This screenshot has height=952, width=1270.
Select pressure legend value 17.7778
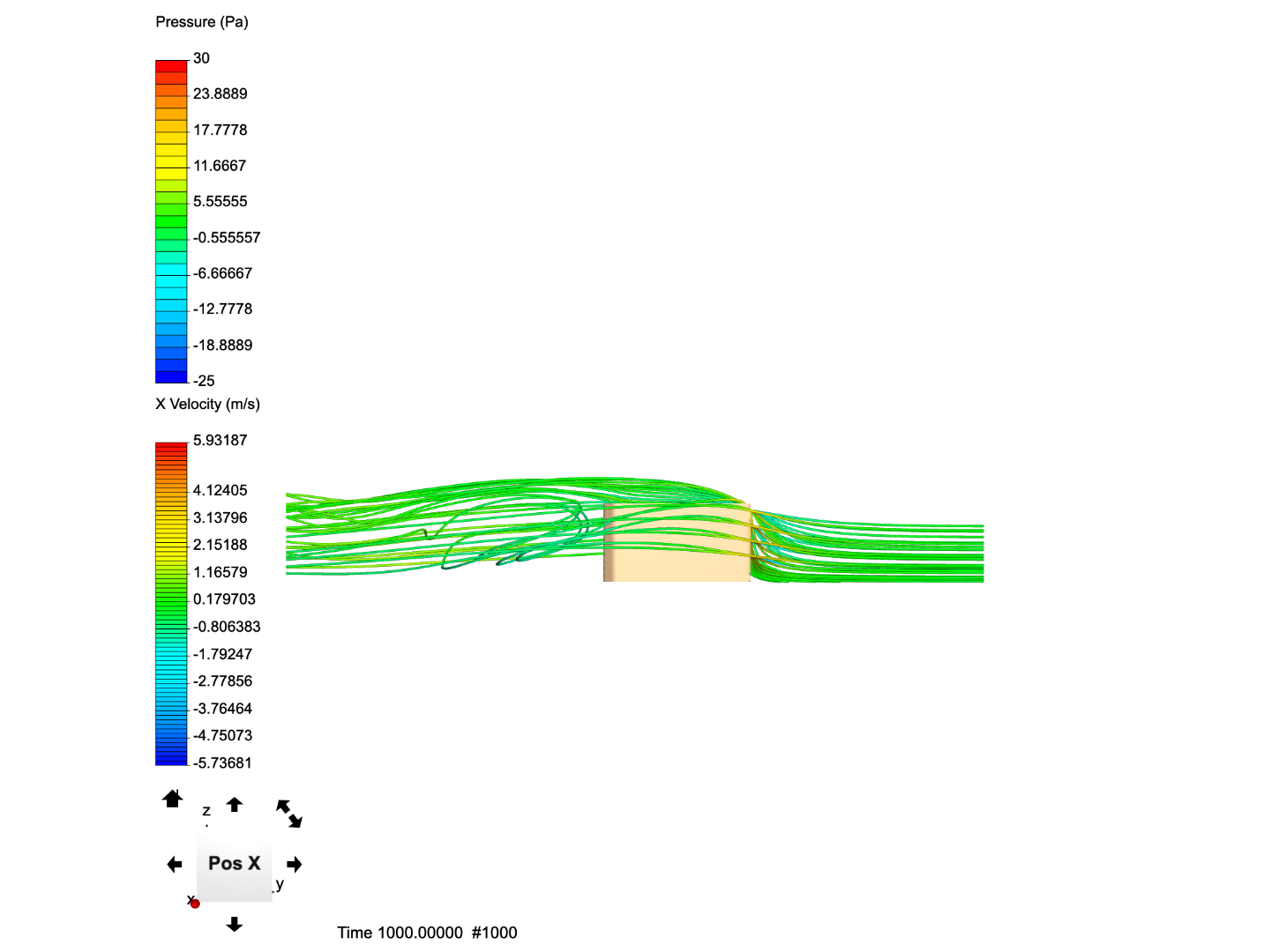click(x=220, y=130)
